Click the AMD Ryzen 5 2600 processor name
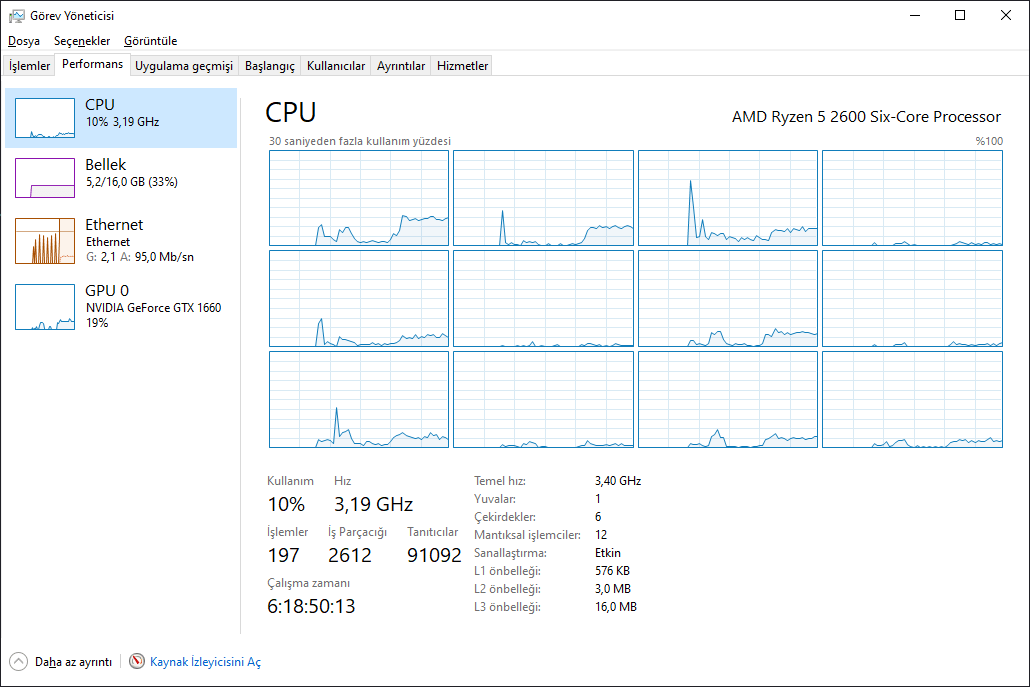Image resolution: width=1030 pixels, height=687 pixels. (866, 117)
